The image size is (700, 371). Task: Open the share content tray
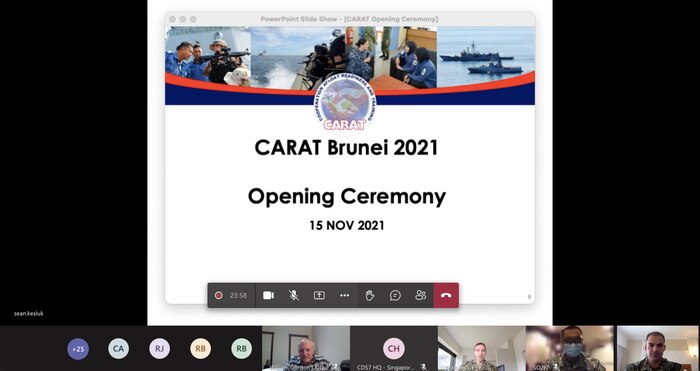(319, 296)
